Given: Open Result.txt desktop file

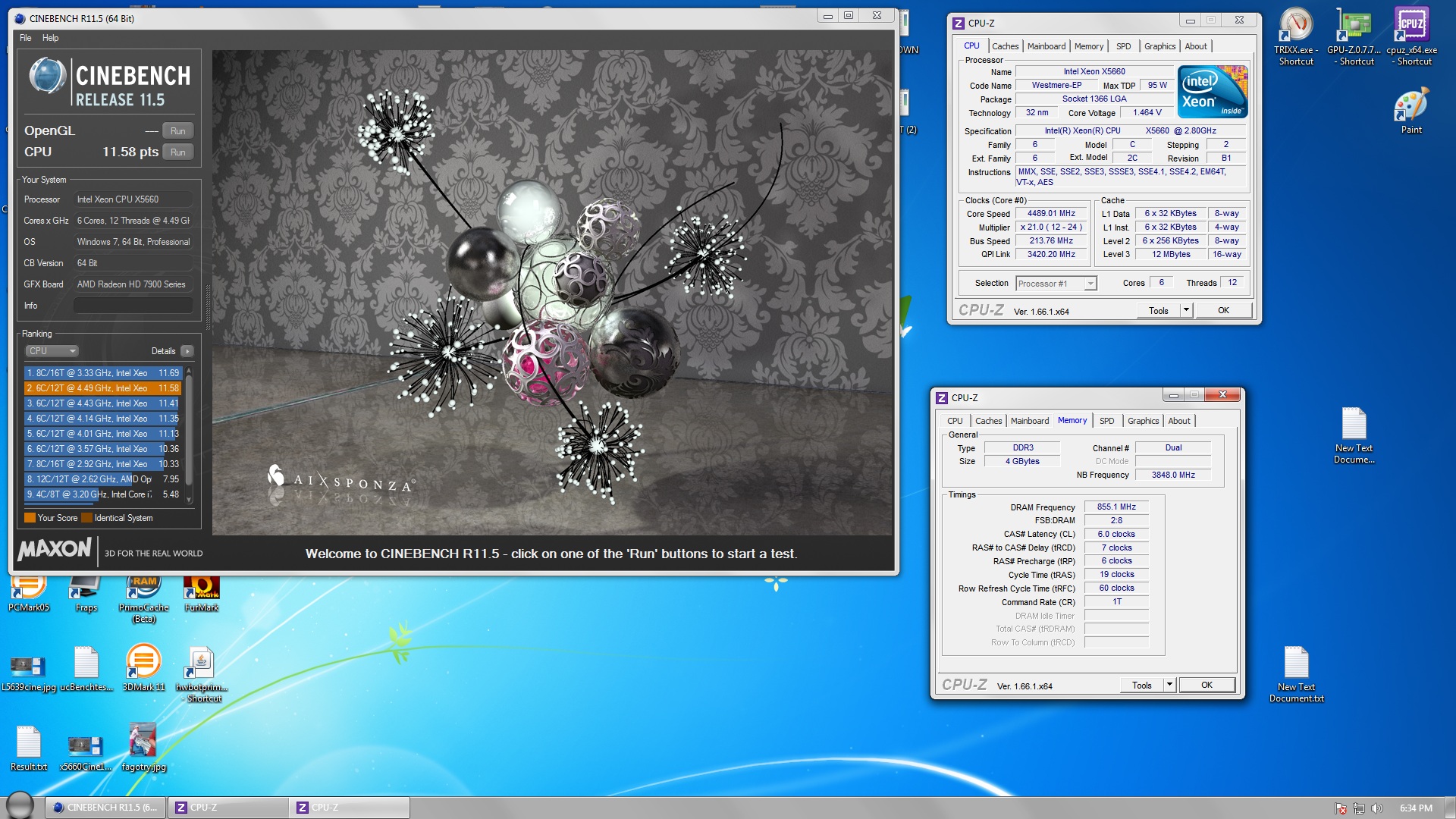Looking at the screenshot, I should coord(29,749).
